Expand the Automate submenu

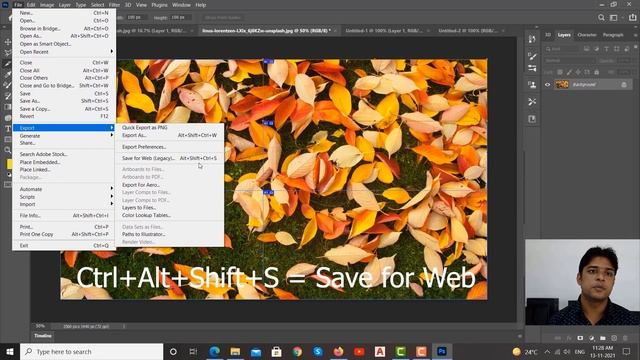coord(64,189)
